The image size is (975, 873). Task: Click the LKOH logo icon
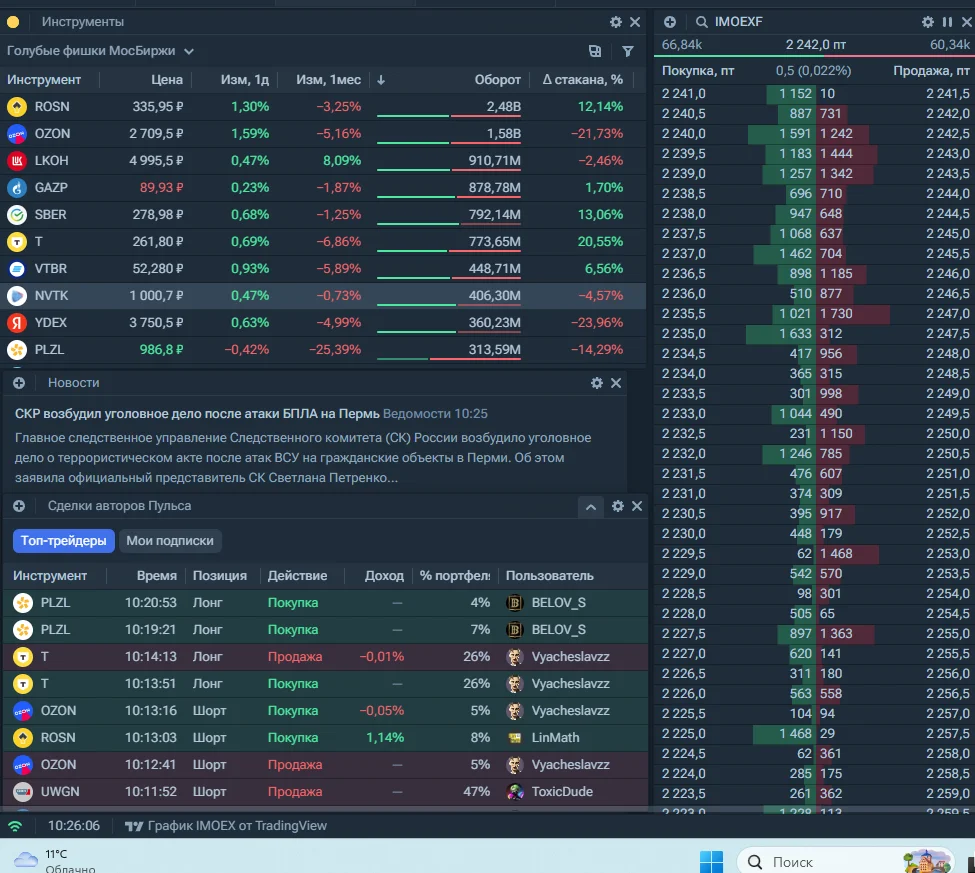click(17, 161)
